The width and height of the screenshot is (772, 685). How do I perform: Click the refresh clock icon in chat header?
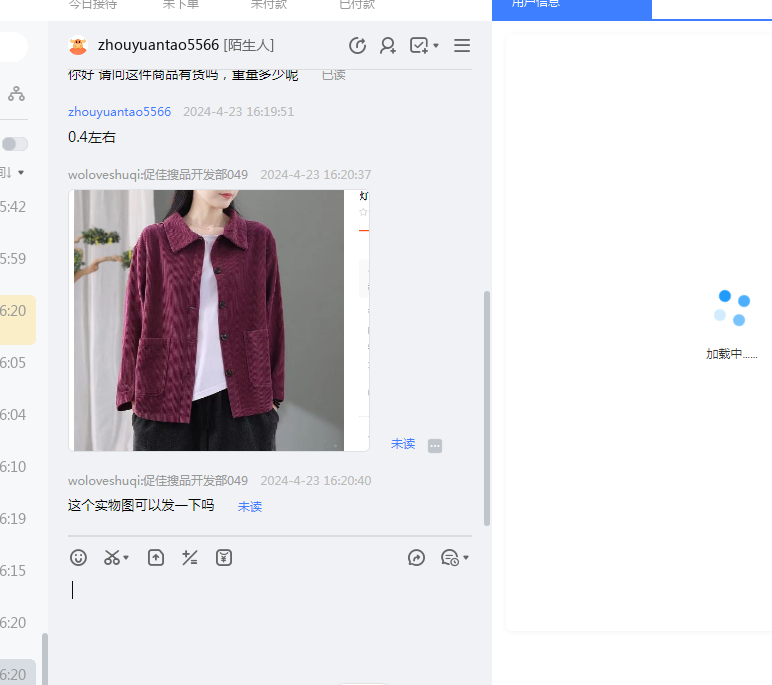[357, 46]
